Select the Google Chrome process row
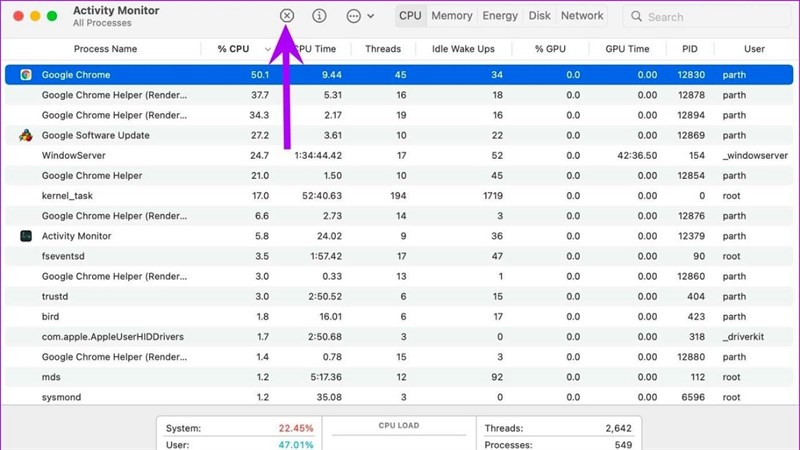 [399, 74]
